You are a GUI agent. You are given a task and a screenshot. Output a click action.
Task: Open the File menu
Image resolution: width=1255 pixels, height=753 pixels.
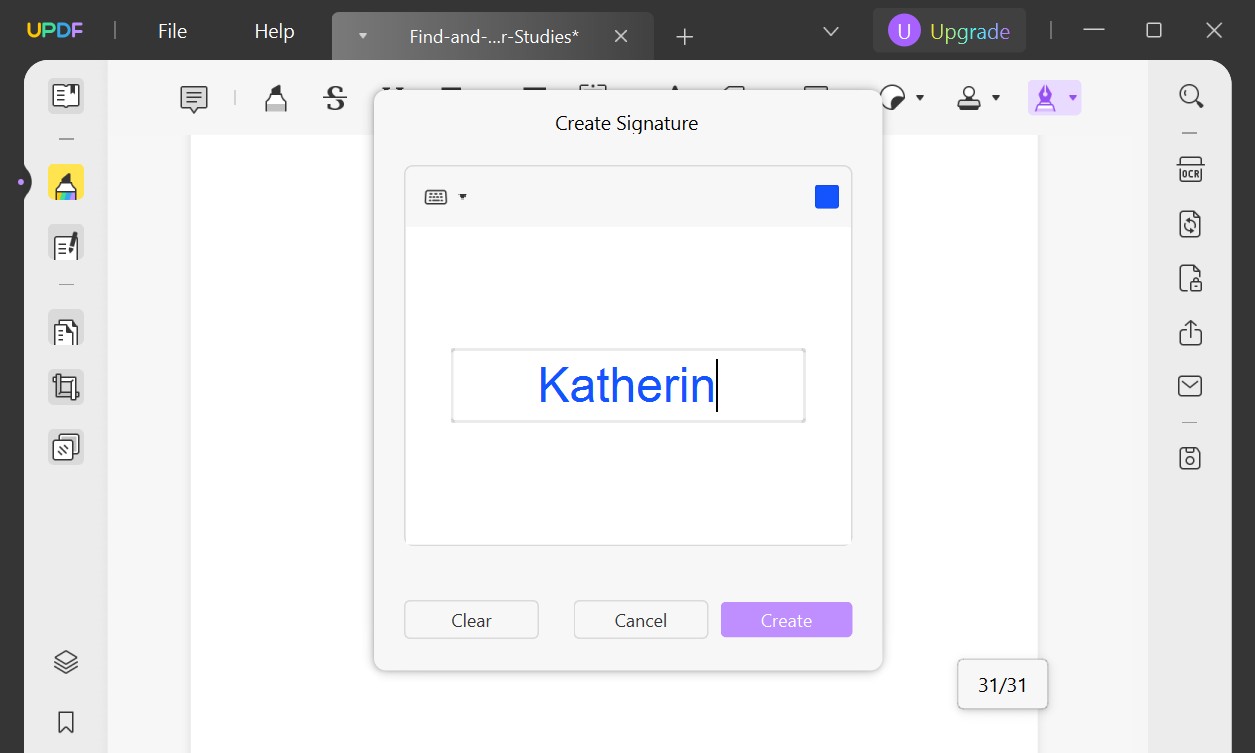pyautogui.click(x=171, y=31)
